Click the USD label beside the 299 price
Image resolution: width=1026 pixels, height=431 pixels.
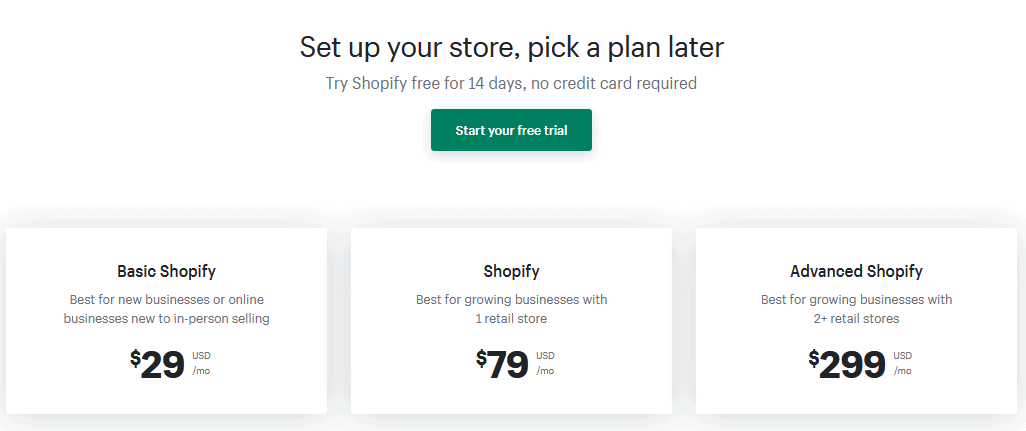coord(902,356)
